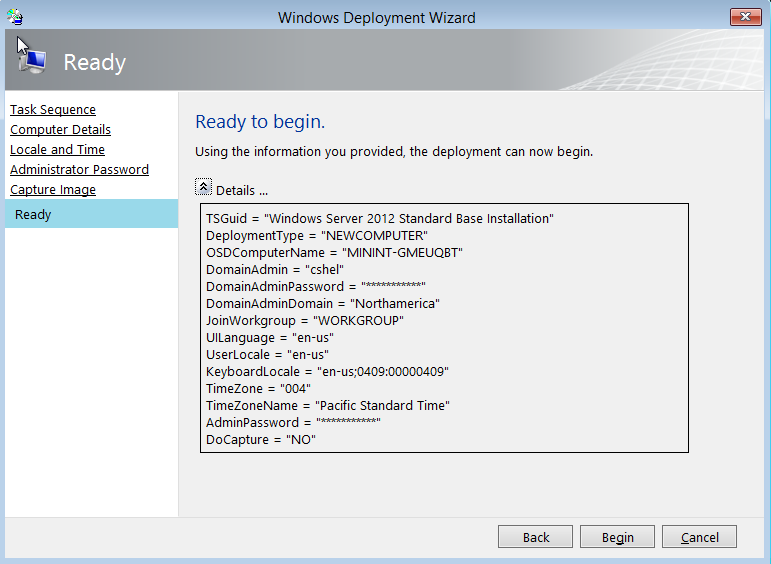Click the 'Ready' page title in banner
771x564 pixels.
click(x=94, y=62)
